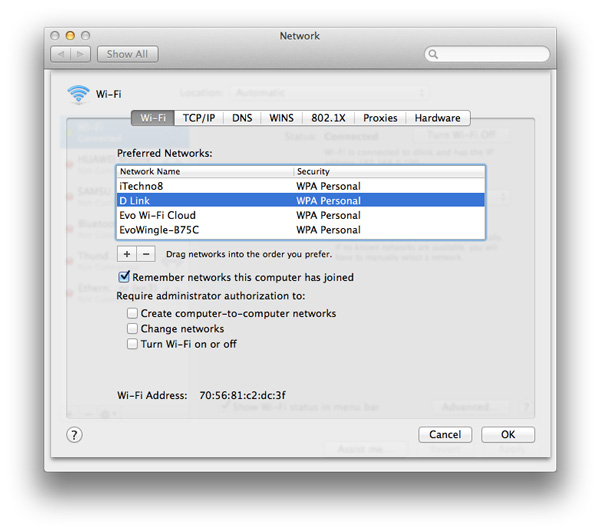The image size is (600, 532).
Task: Open the TCP/IP tab
Action: (199, 118)
